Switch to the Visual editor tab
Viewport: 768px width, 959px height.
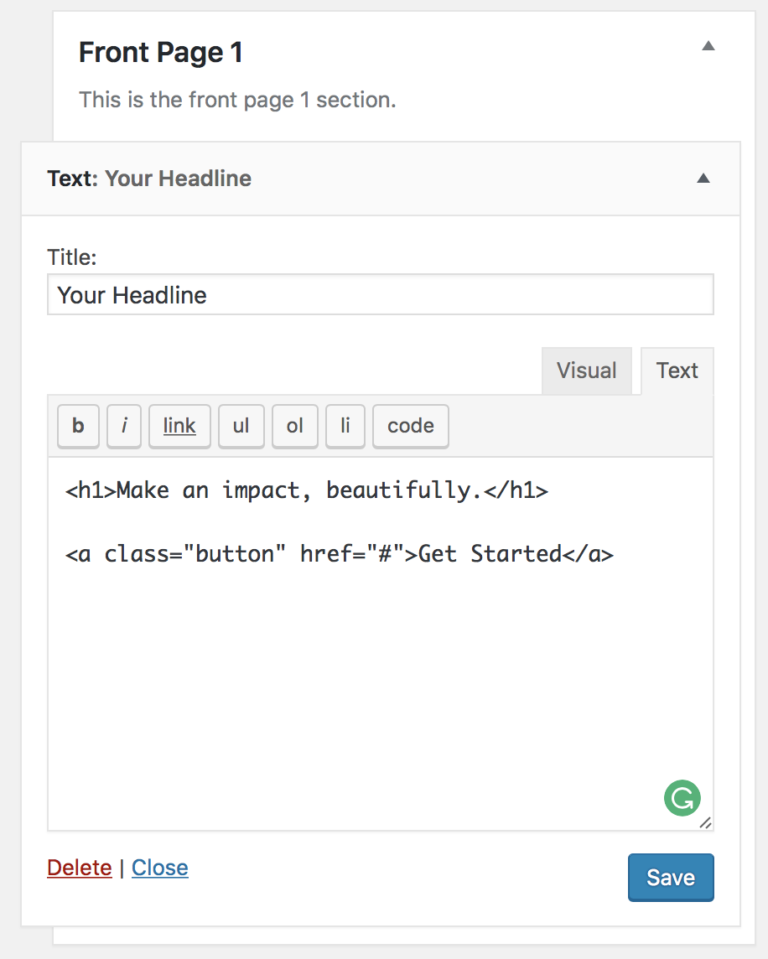586,371
